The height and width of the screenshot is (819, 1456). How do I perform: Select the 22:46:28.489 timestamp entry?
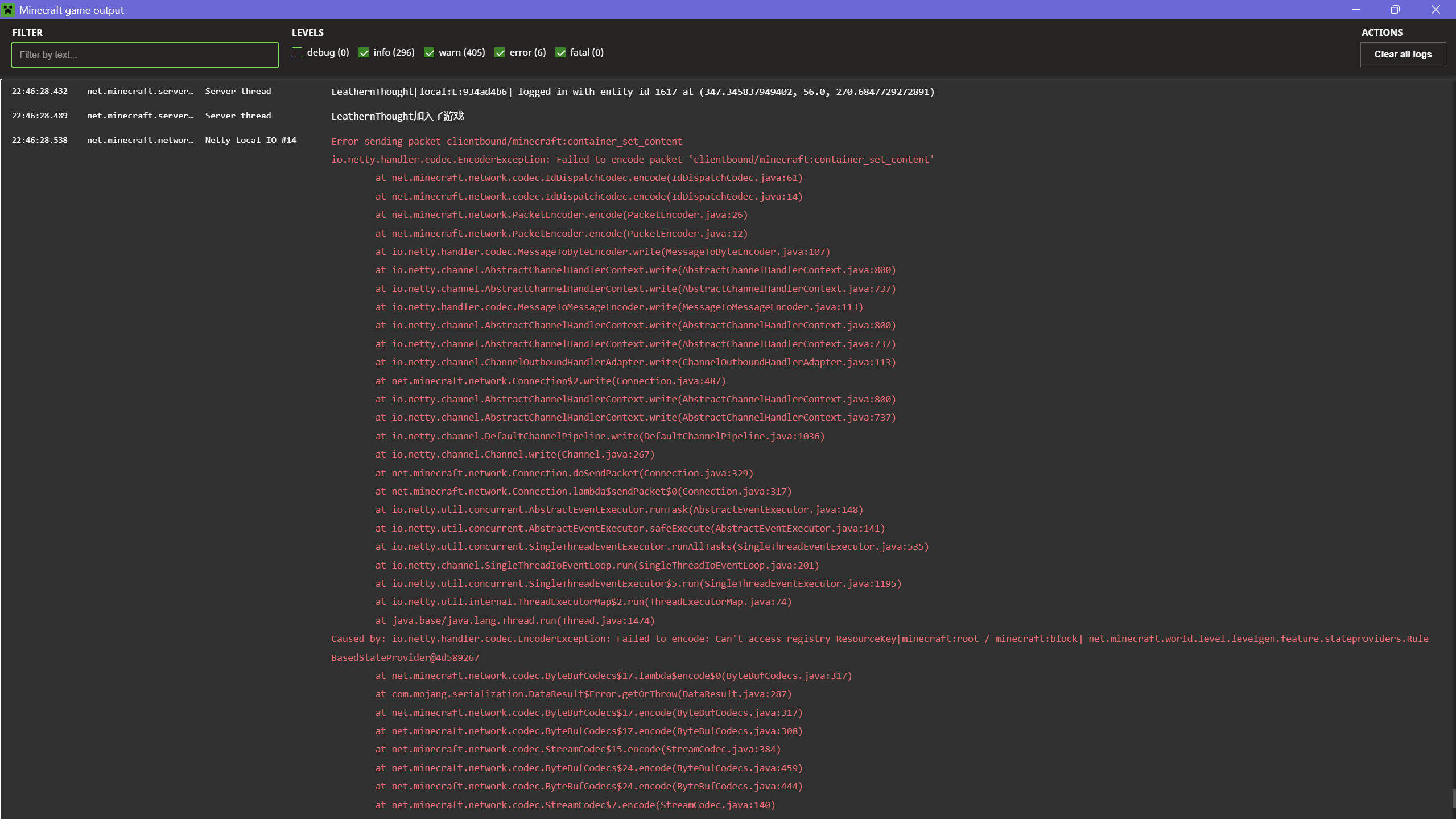[40, 116]
